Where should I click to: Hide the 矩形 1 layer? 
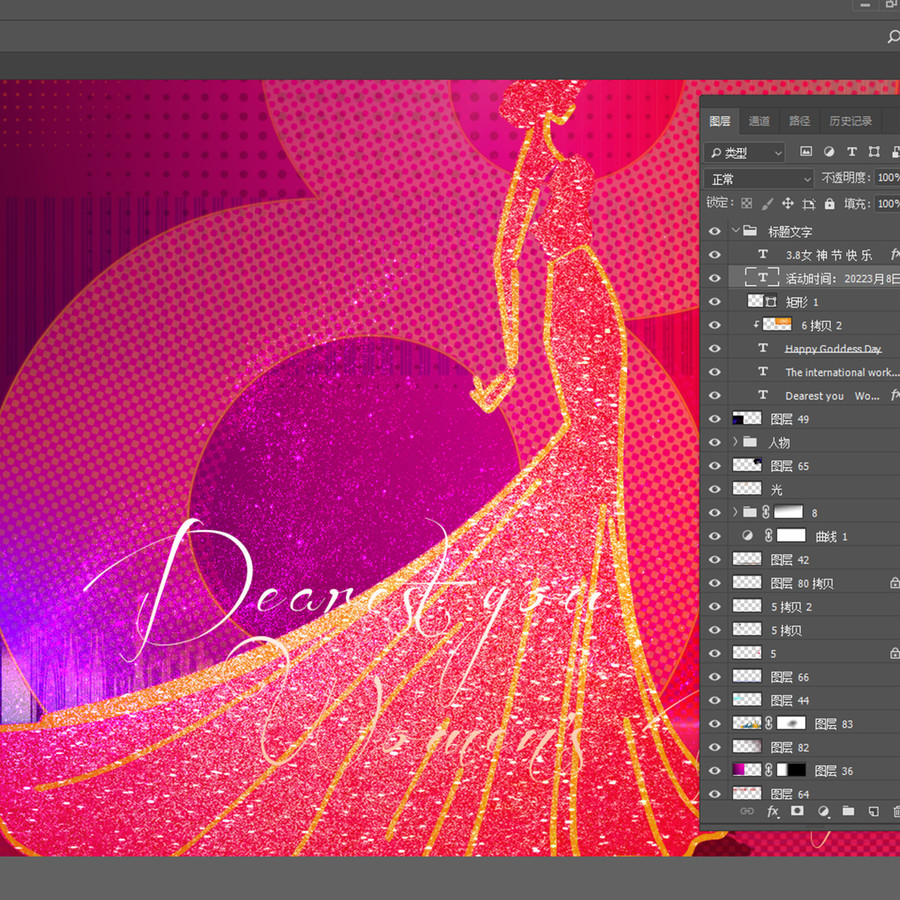tap(715, 301)
